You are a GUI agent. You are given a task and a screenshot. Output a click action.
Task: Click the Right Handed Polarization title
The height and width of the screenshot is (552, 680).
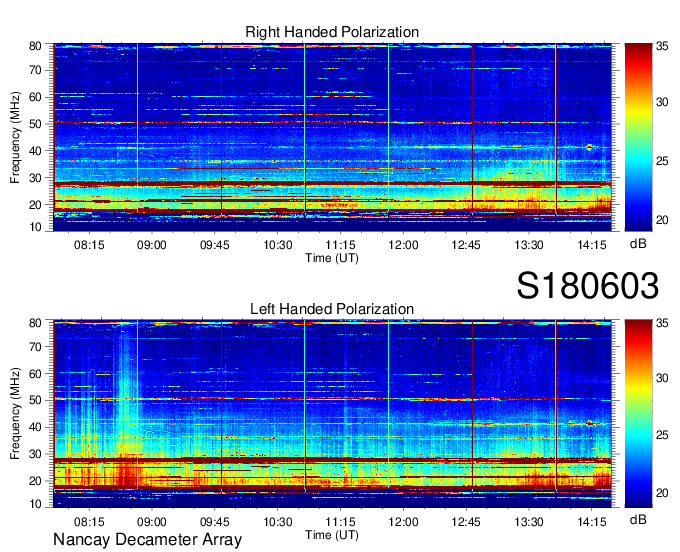(x=332, y=32)
